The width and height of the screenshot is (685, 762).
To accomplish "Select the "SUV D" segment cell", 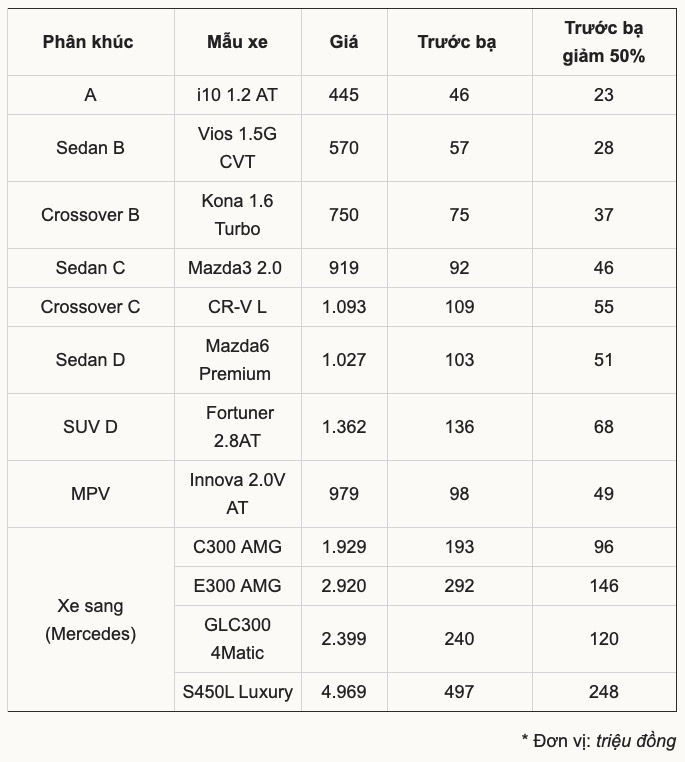I will click(90, 427).
